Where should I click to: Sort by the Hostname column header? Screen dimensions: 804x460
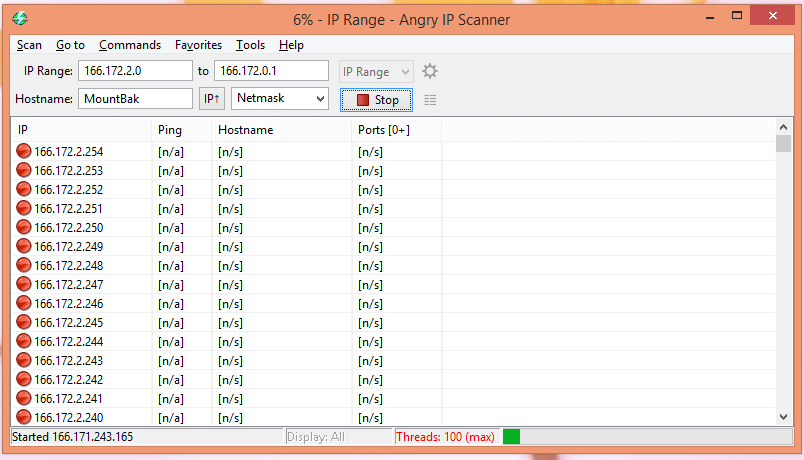(282, 130)
